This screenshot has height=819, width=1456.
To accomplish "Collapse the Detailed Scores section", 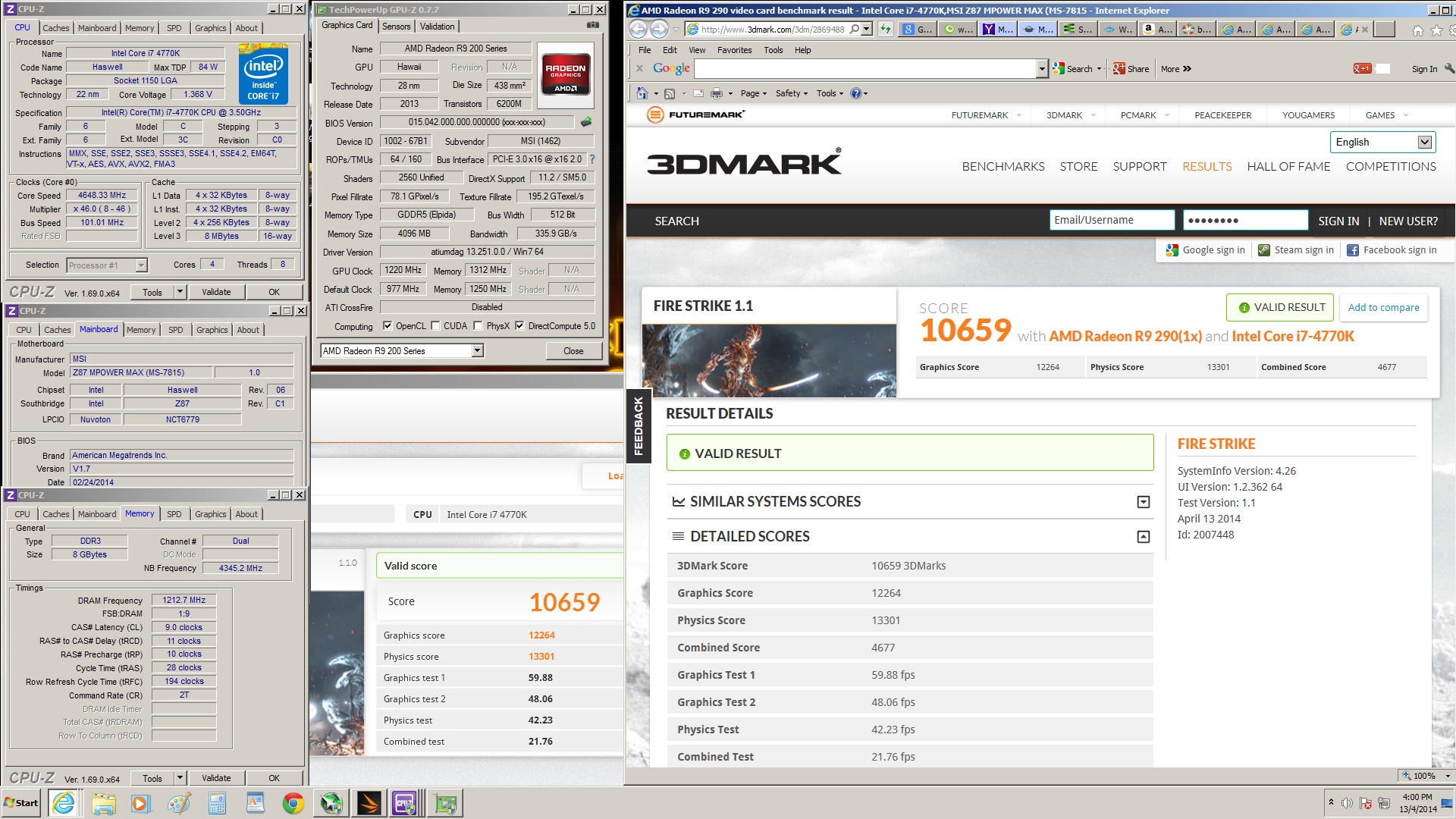I will pos(1144,537).
